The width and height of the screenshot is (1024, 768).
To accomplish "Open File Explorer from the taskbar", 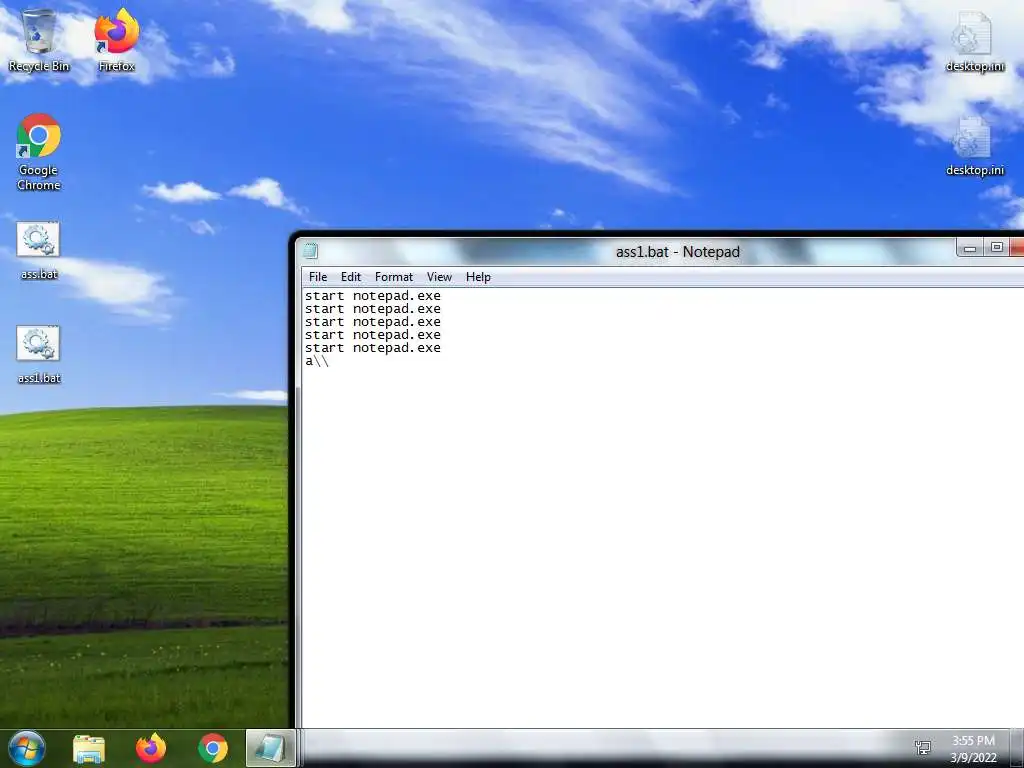I will pyautogui.click(x=89, y=748).
